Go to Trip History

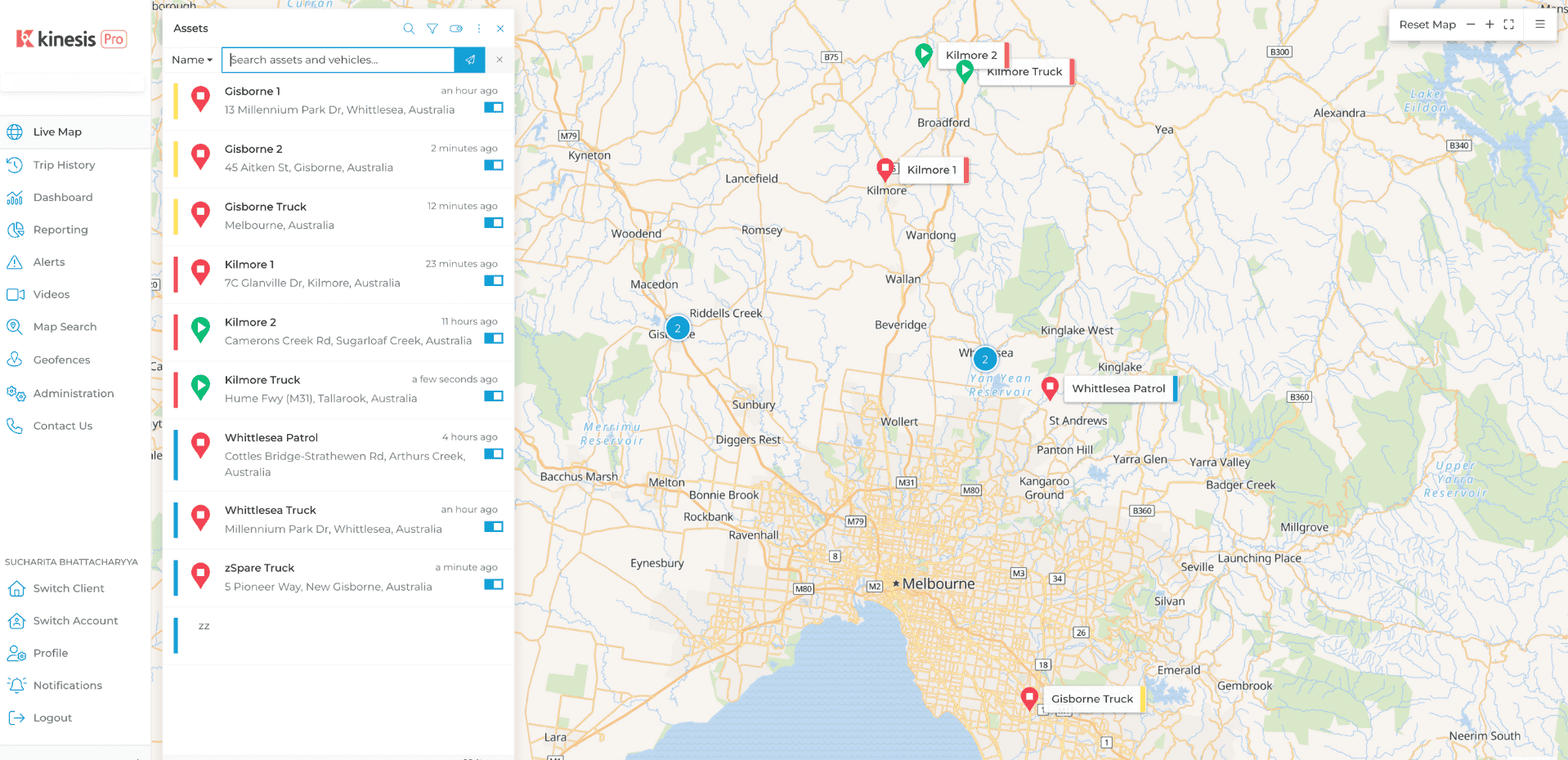(x=64, y=165)
